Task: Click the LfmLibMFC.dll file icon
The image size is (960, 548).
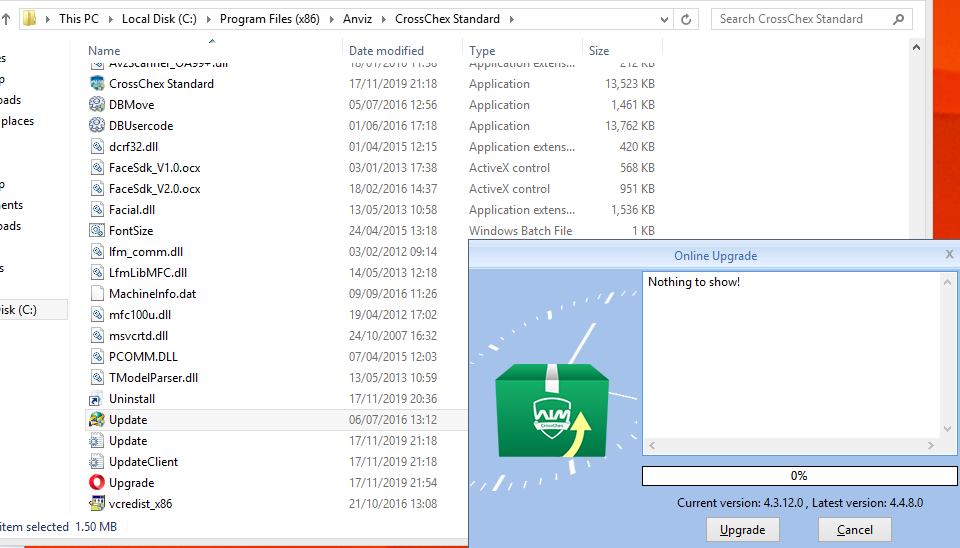Action: (97, 272)
